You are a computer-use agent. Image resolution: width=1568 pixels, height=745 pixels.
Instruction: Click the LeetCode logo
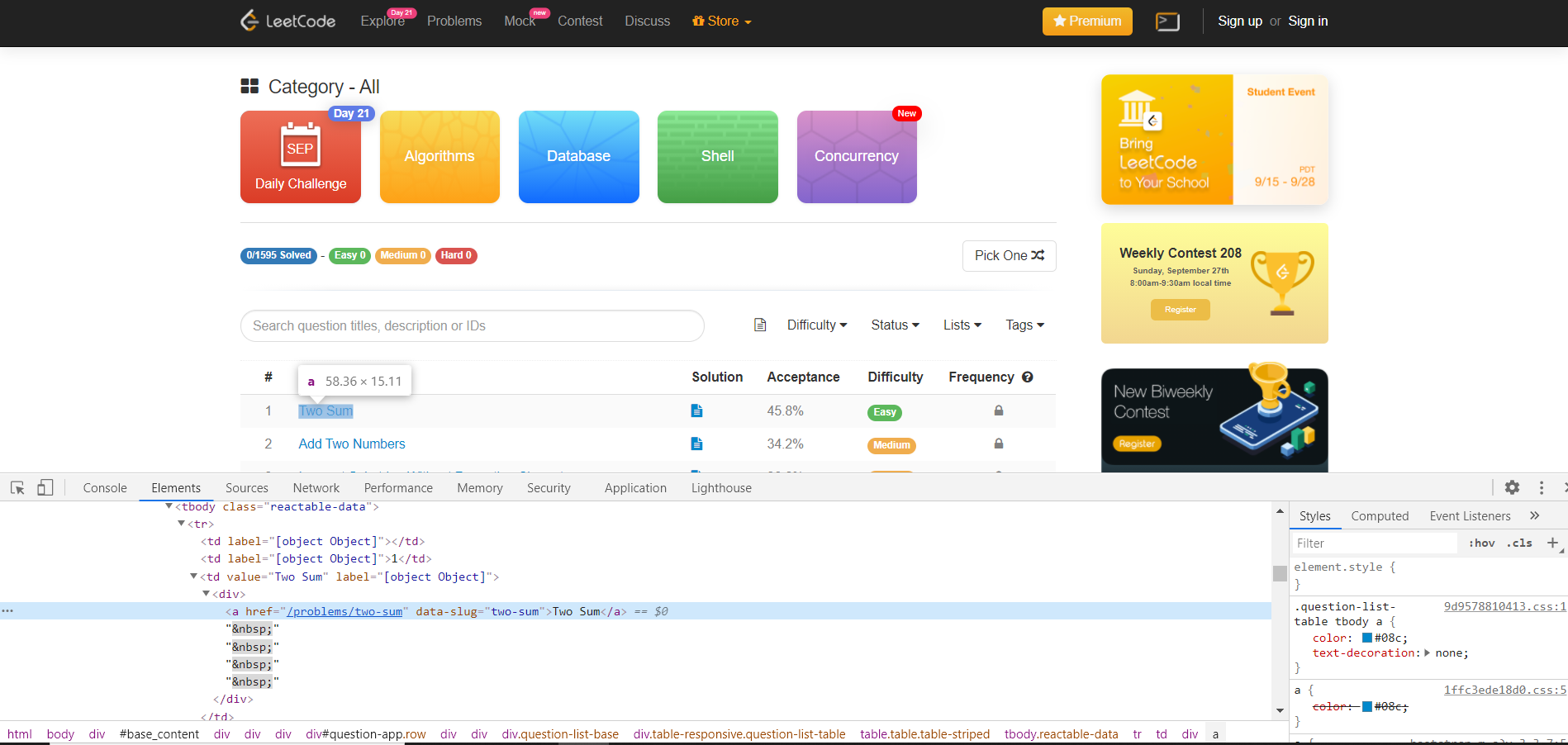[x=287, y=21]
